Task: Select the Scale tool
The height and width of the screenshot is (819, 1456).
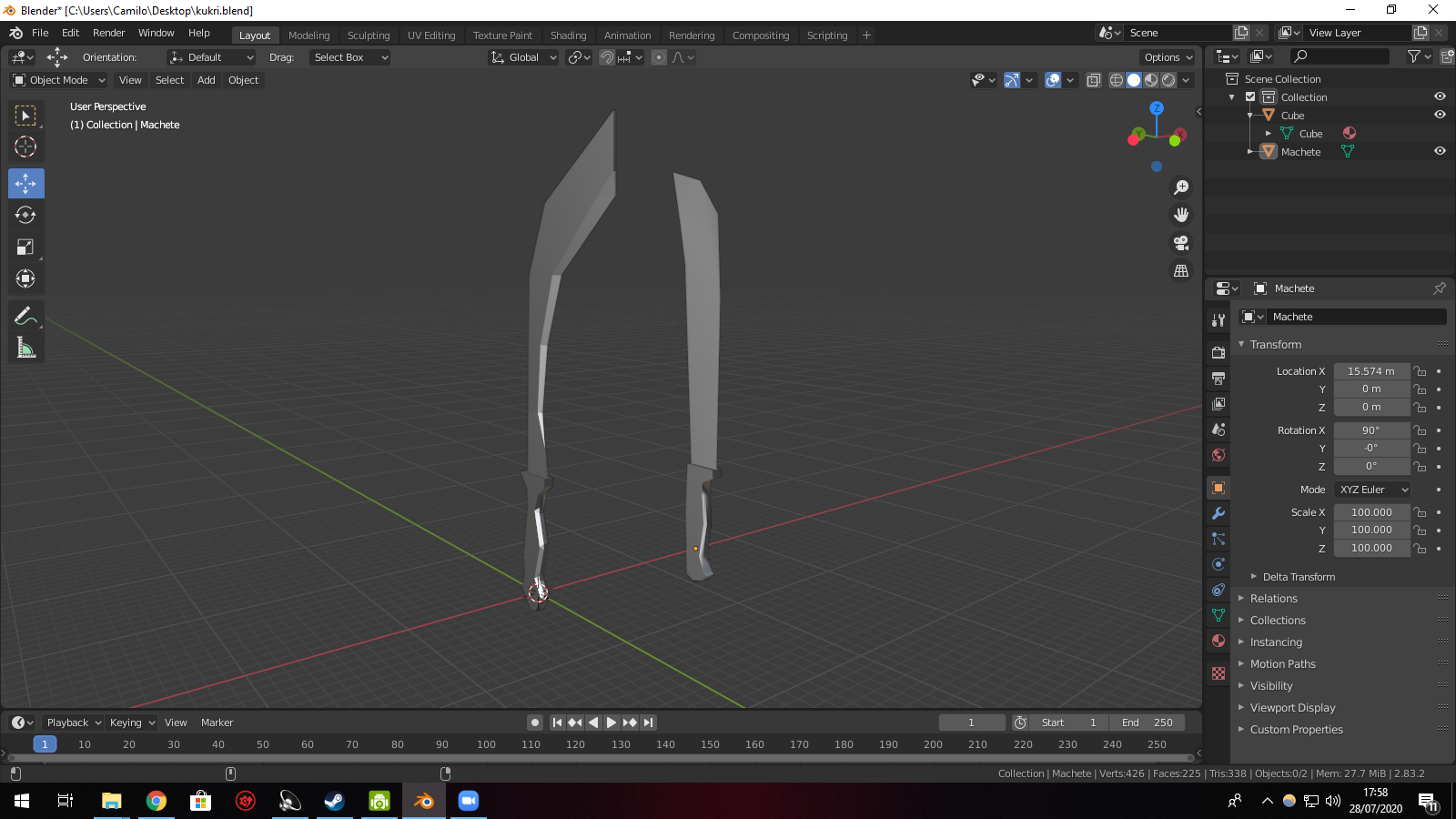Action: pyautogui.click(x=25, y=247)
